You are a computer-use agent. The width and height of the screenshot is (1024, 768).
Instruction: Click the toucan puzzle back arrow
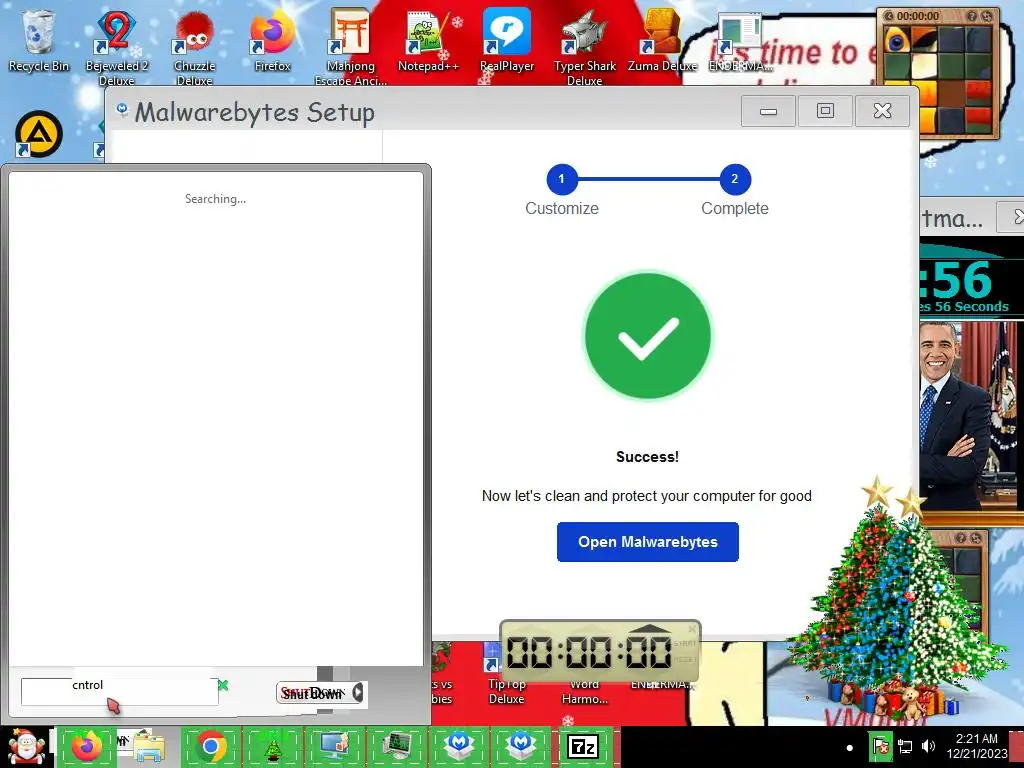tap(889, 16)
